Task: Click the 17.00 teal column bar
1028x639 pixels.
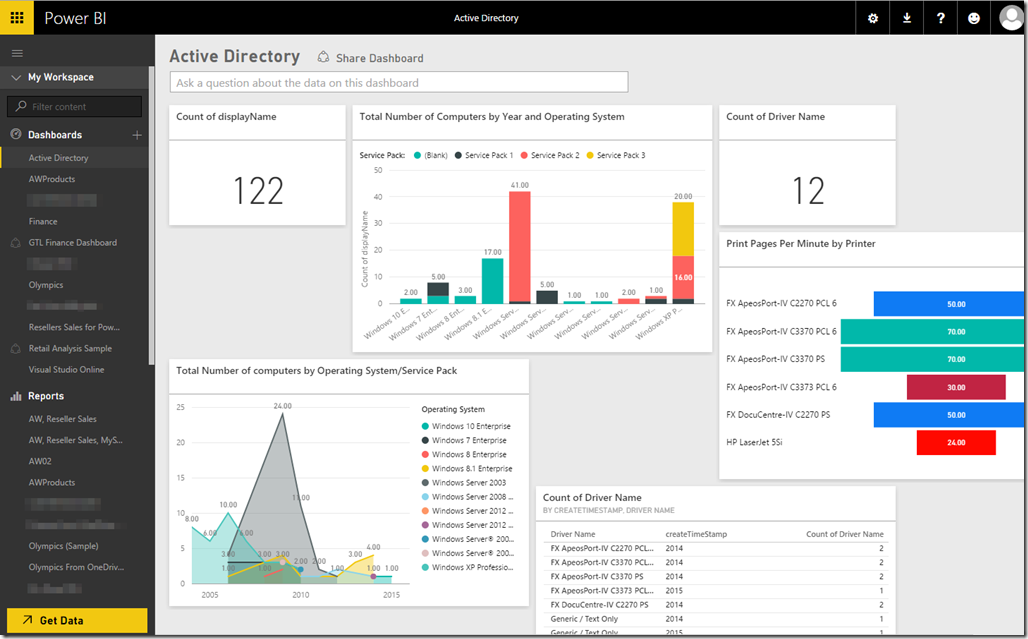Action: pos(492,281)
